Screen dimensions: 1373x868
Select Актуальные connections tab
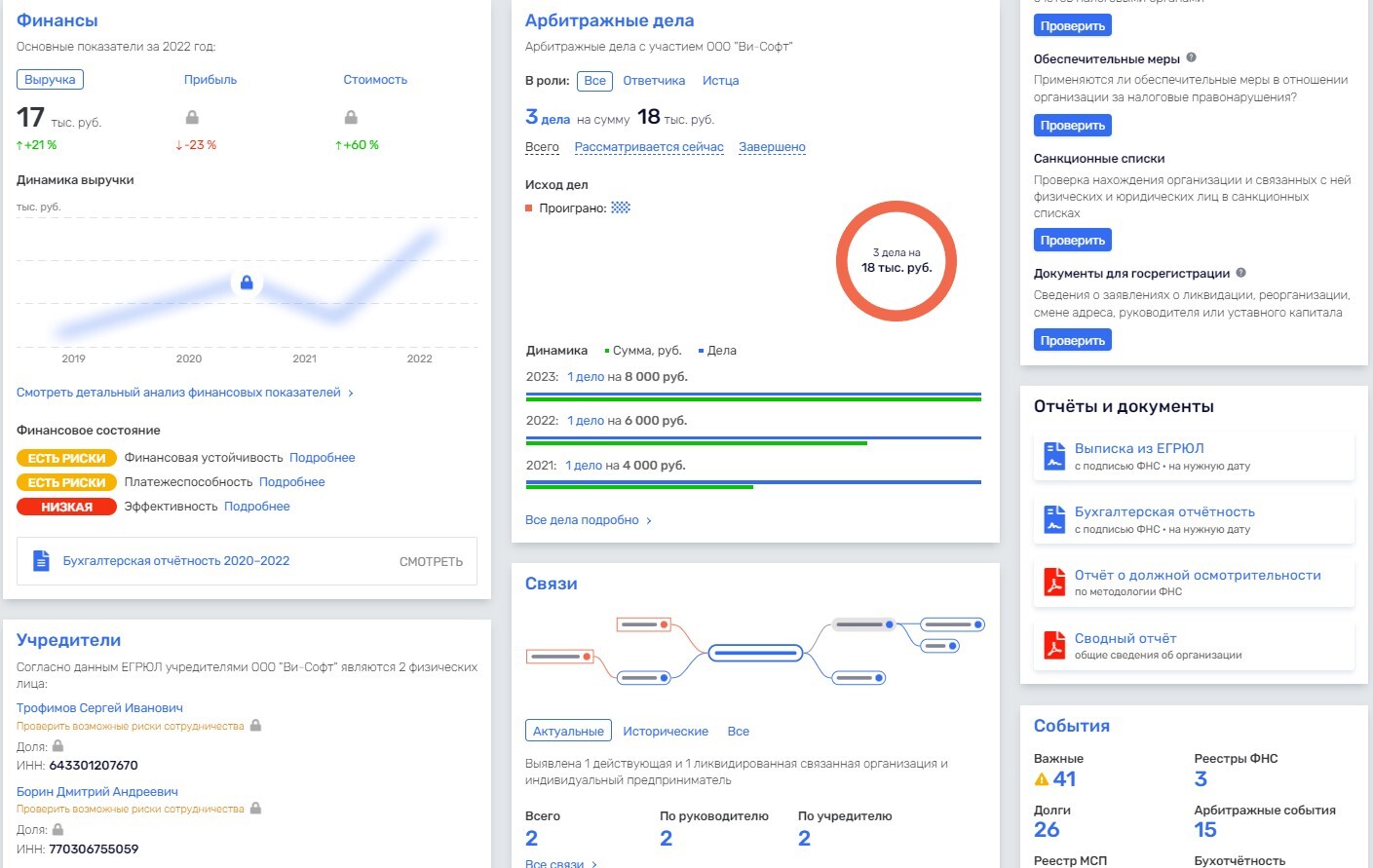(568, 731)
